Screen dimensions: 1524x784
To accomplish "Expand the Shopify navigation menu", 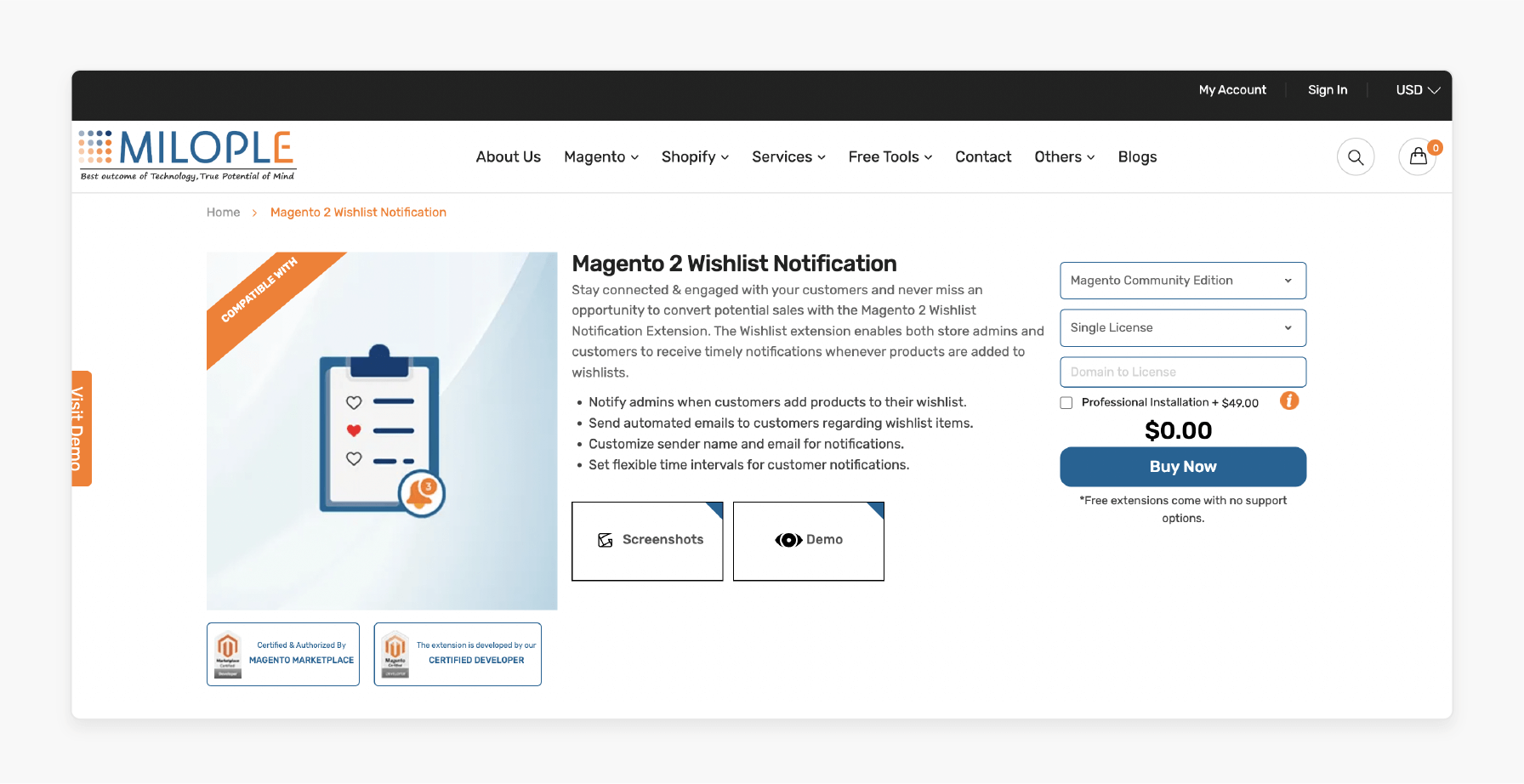I will point(695,157).
